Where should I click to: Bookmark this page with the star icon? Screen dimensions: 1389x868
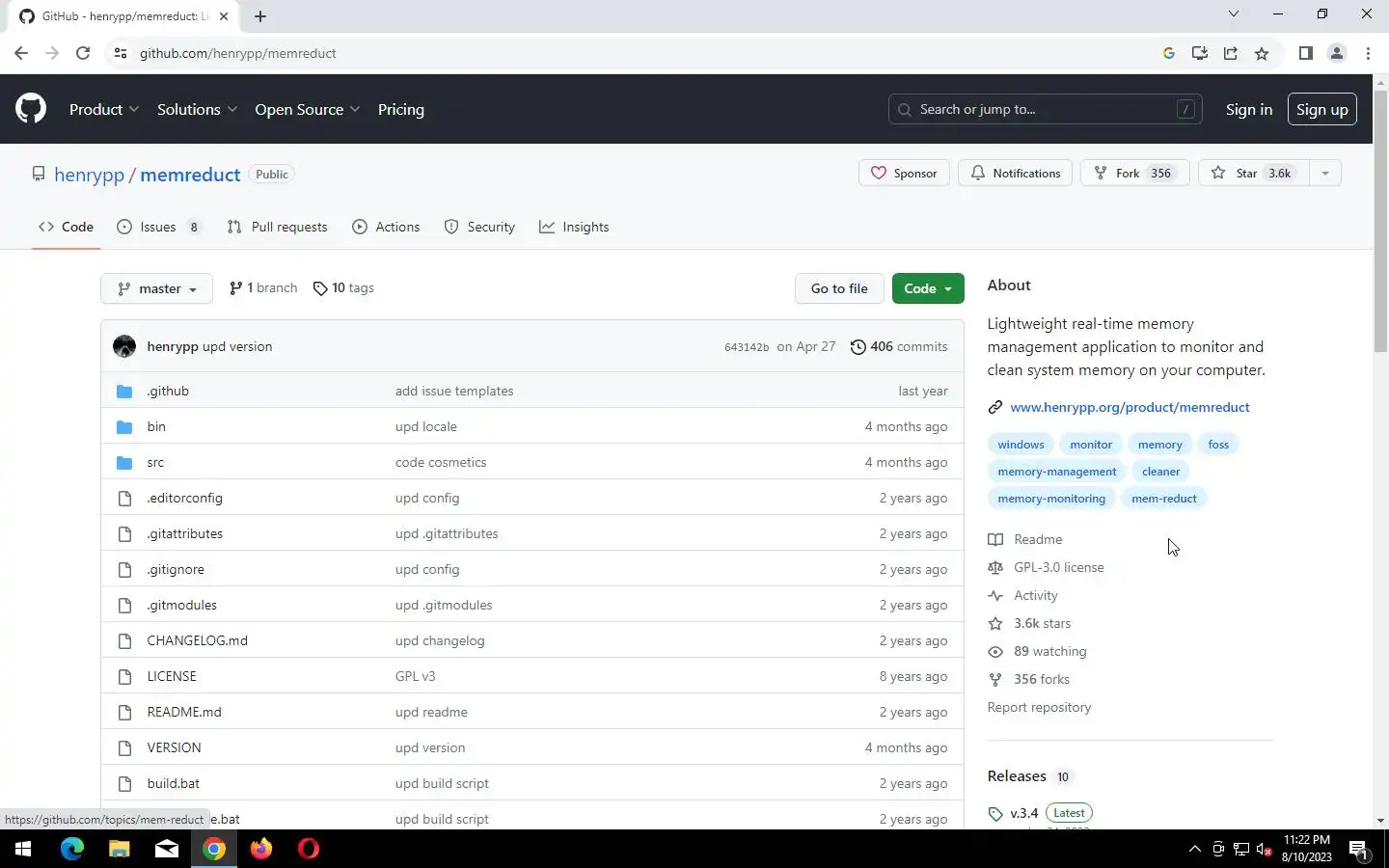click(x=1262, y=53)
